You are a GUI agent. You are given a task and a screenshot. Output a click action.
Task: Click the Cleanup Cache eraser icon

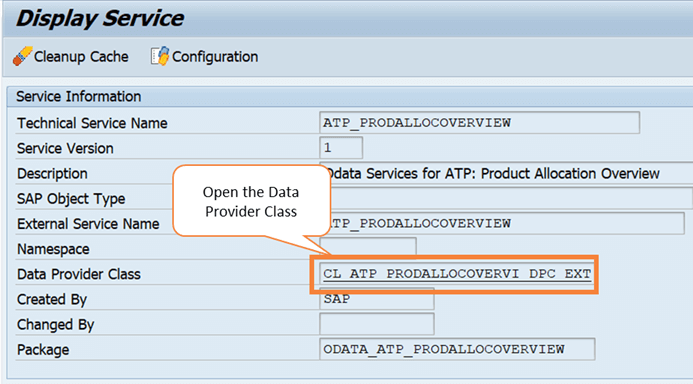click(x=22, y=56)
